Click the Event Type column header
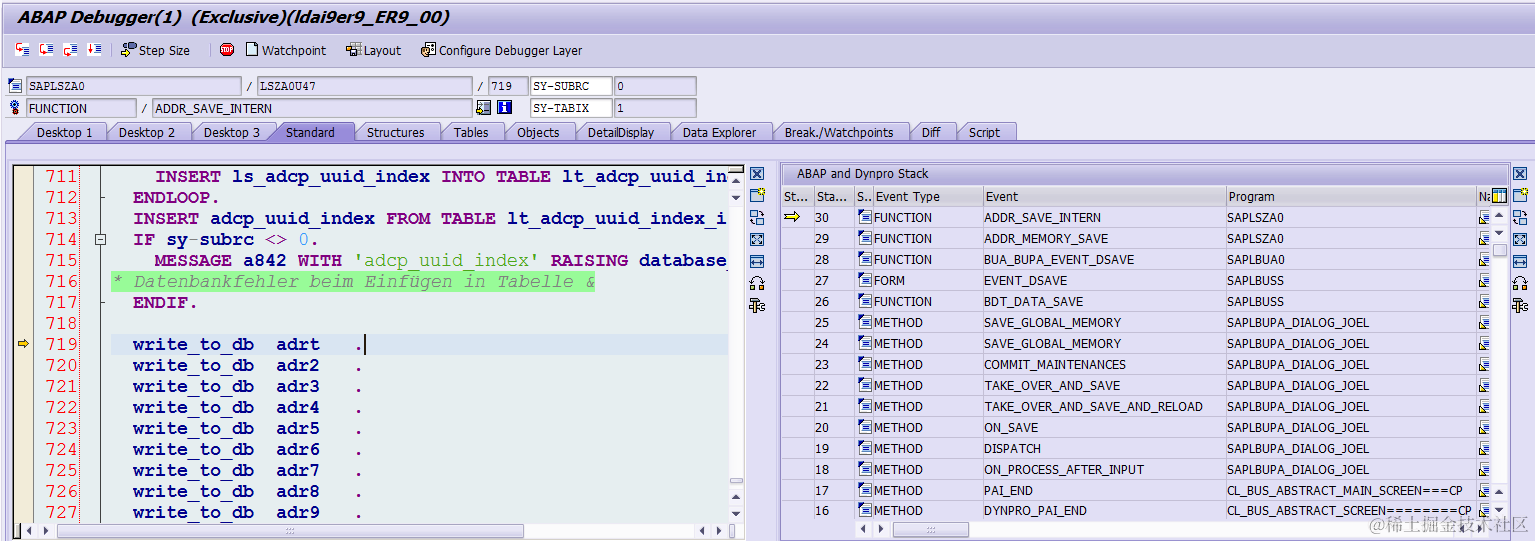 [x=926, y=196]
